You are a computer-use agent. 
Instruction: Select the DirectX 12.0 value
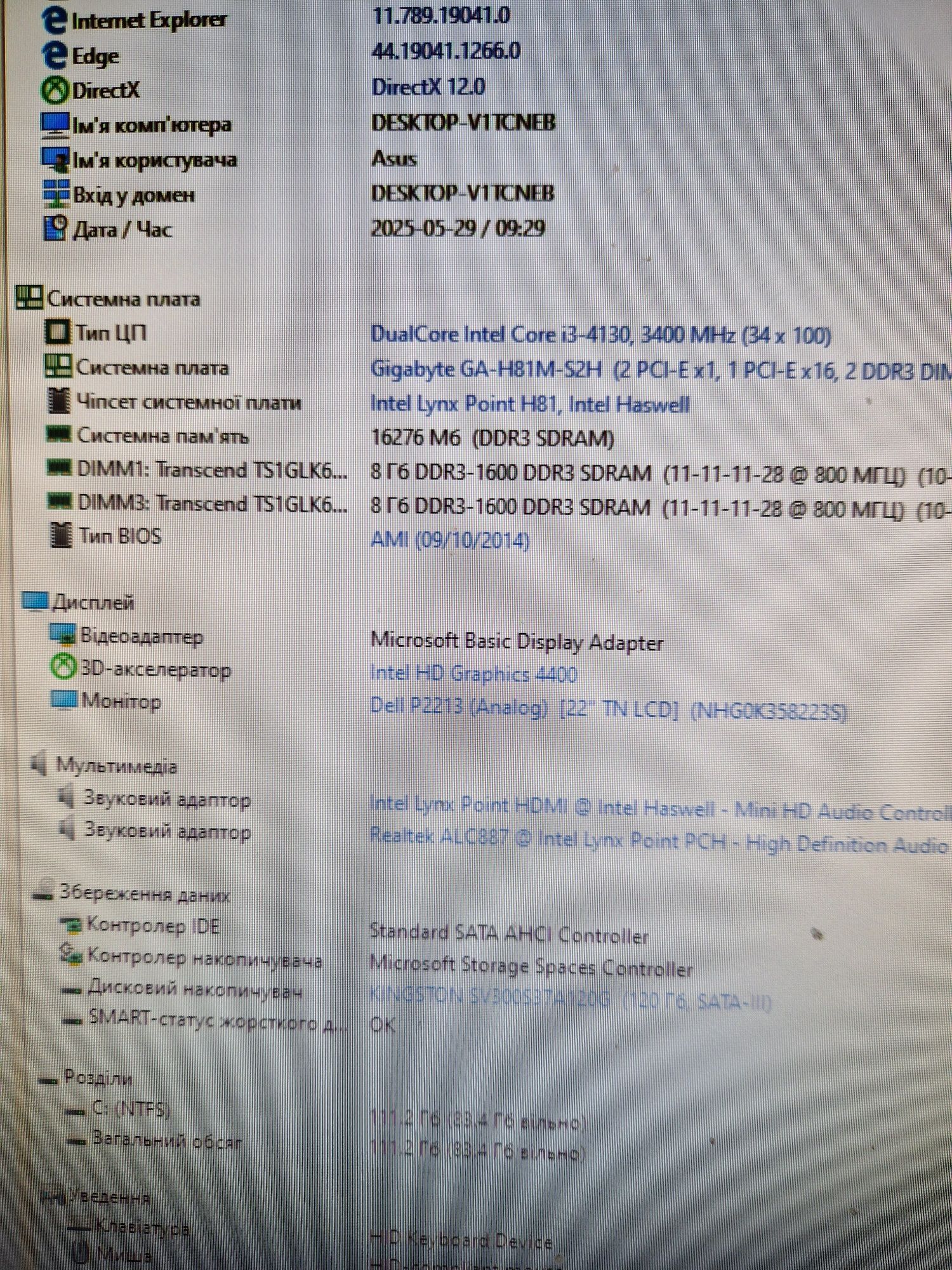428,86
